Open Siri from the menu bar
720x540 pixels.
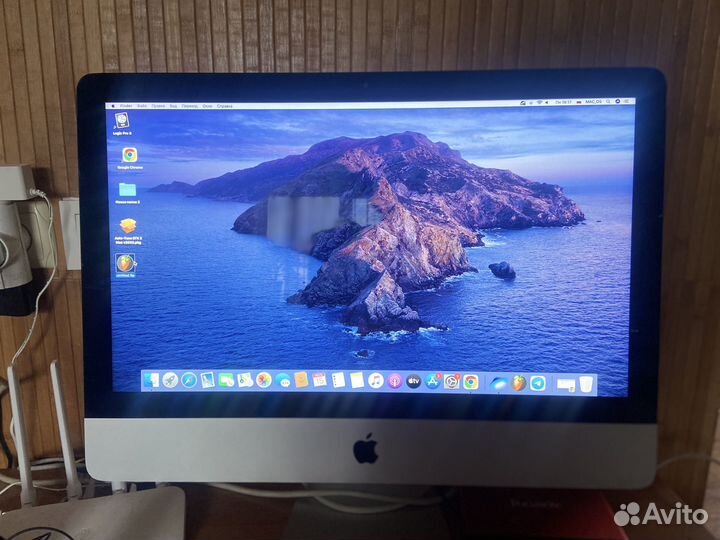click(618, 101)
